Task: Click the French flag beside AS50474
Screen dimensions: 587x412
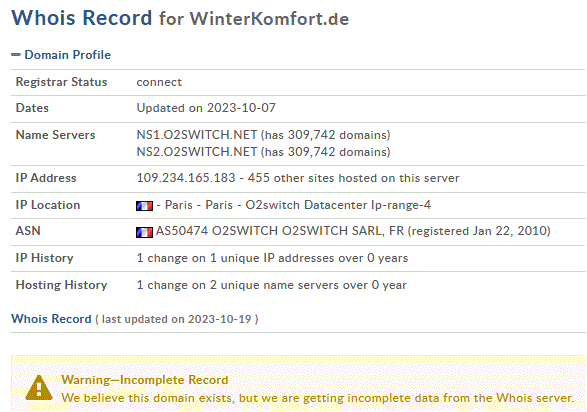Action: (145, 232)
